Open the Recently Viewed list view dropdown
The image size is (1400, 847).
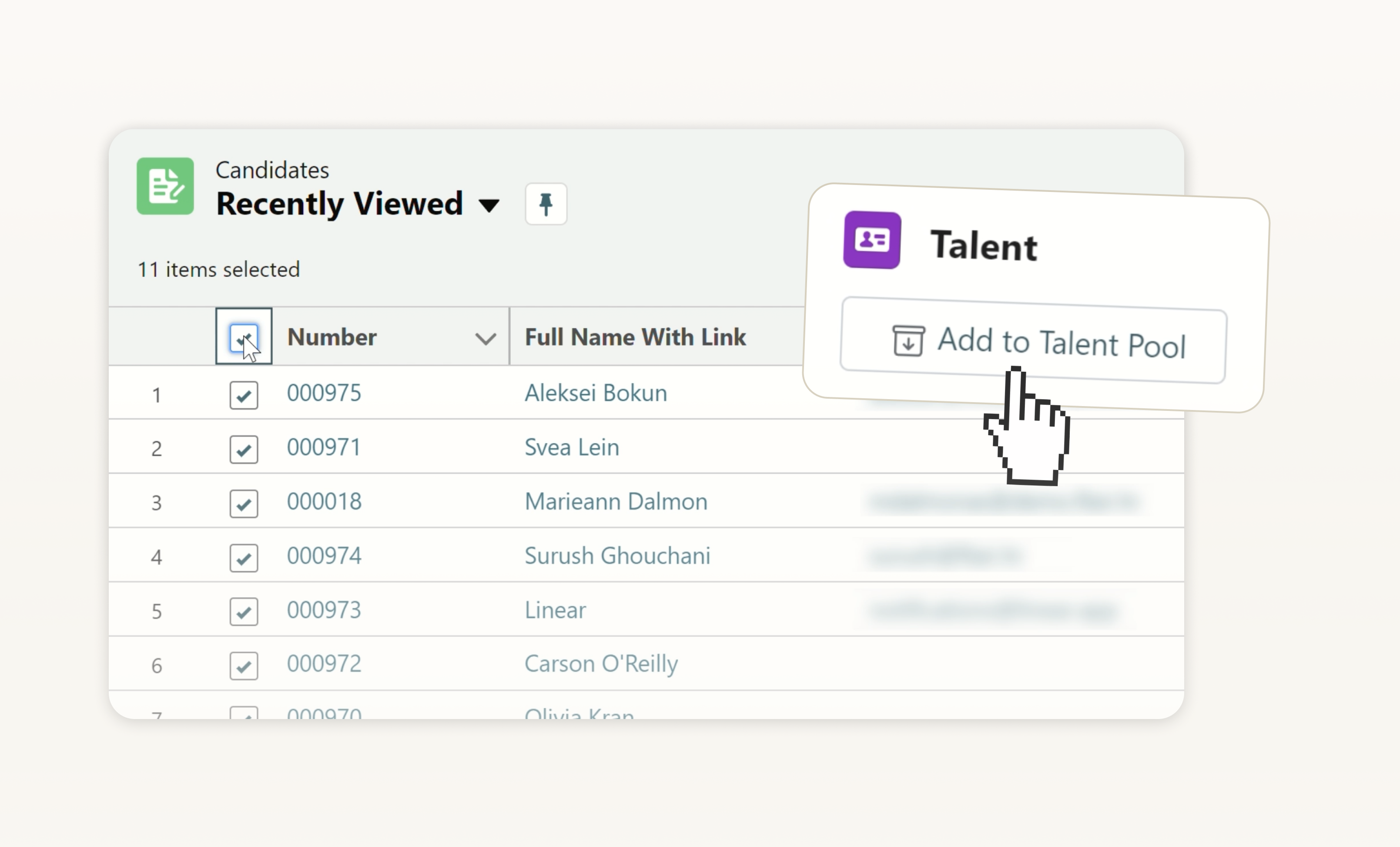pos(489,205)
